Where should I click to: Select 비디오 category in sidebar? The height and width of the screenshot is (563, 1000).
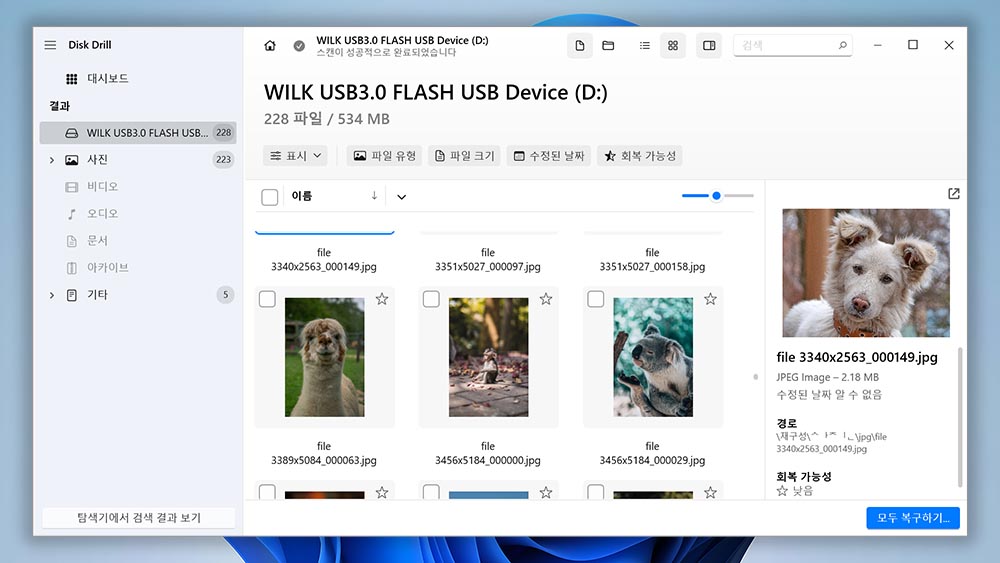[138, 187]
